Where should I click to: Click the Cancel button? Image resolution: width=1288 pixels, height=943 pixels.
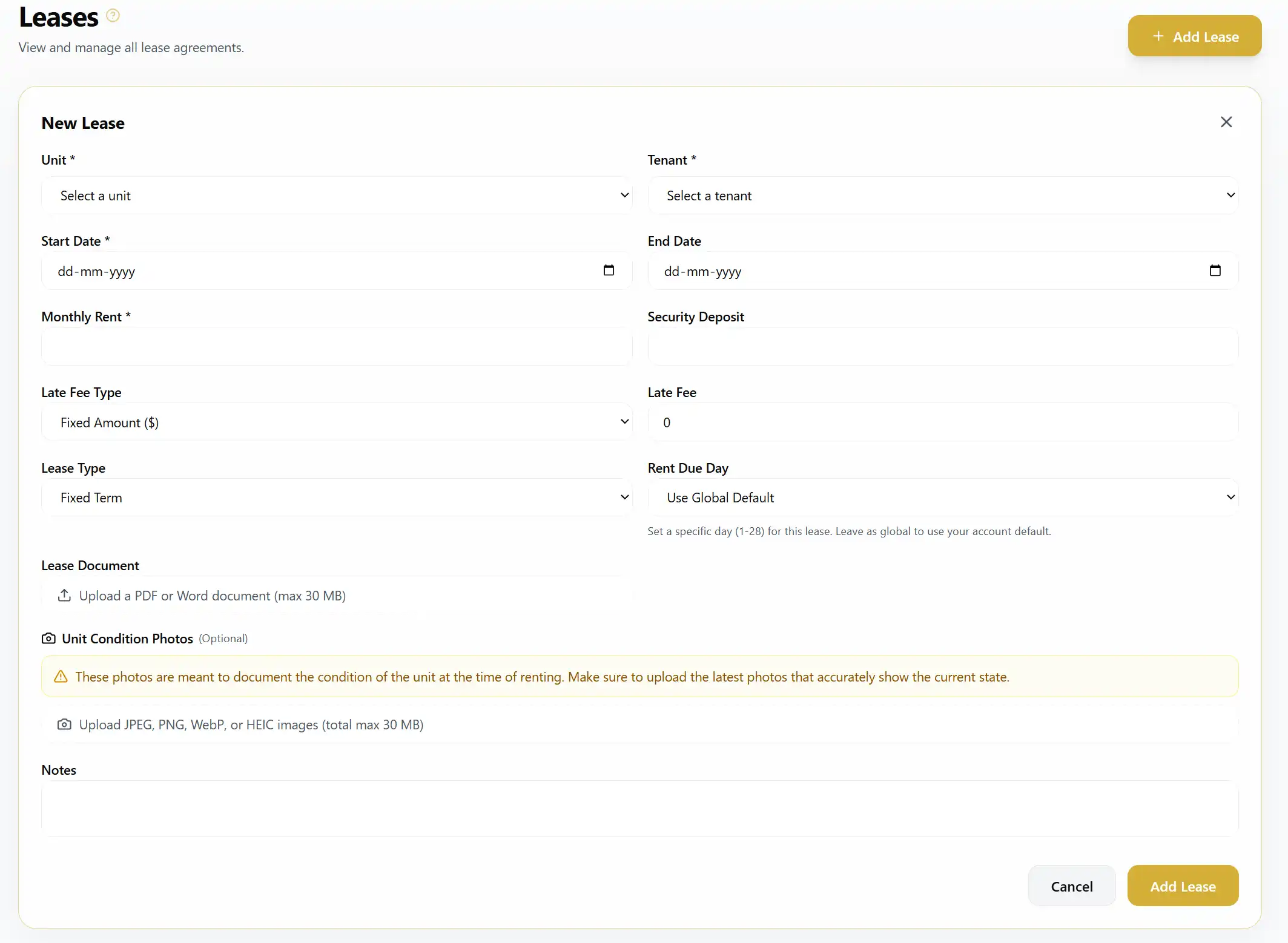[x=1071, y=885]
